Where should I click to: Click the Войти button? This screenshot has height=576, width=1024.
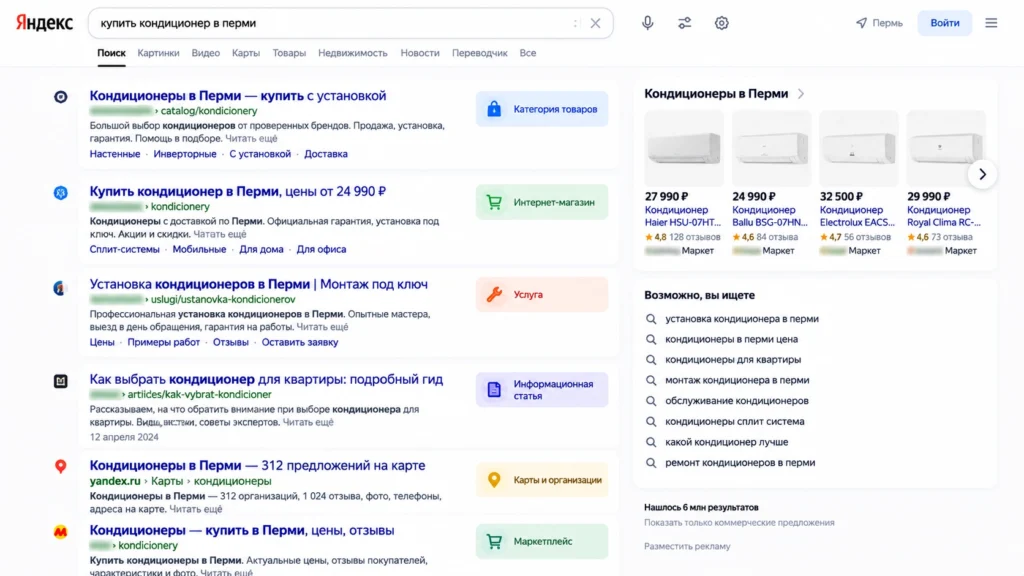(x=944, y=23)
